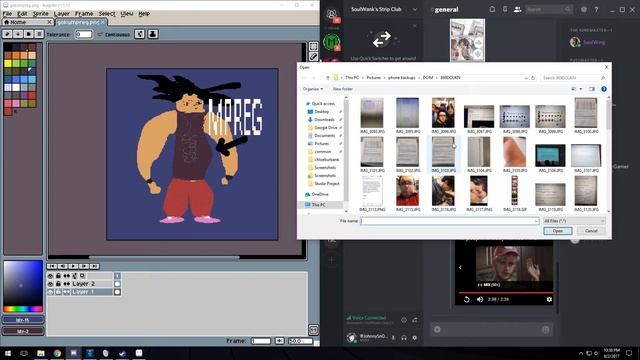
Task: Toggle the lock on Layer 2
Action: 58,284
